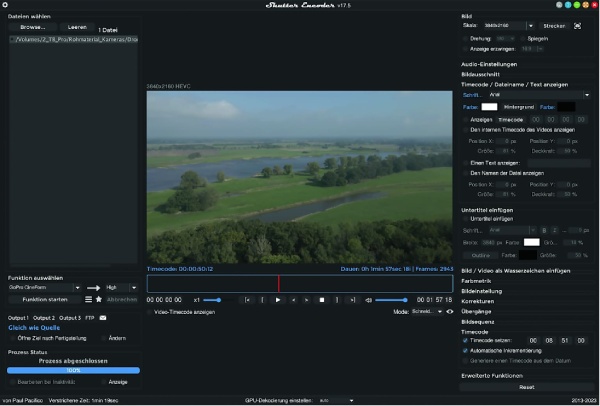Click the 'Gleich wie Quelle' destination link
This screenshot has width=600, height=406.
pyautogui.click(x=34, y=328)
